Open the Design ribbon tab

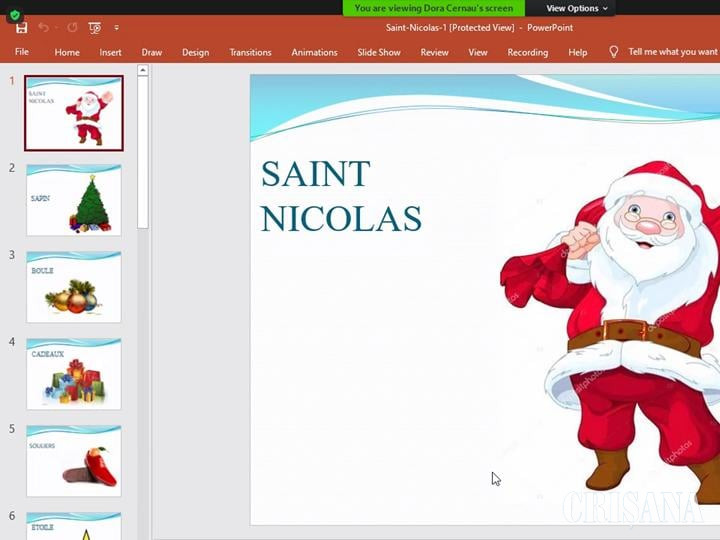[x=195, y=52]
